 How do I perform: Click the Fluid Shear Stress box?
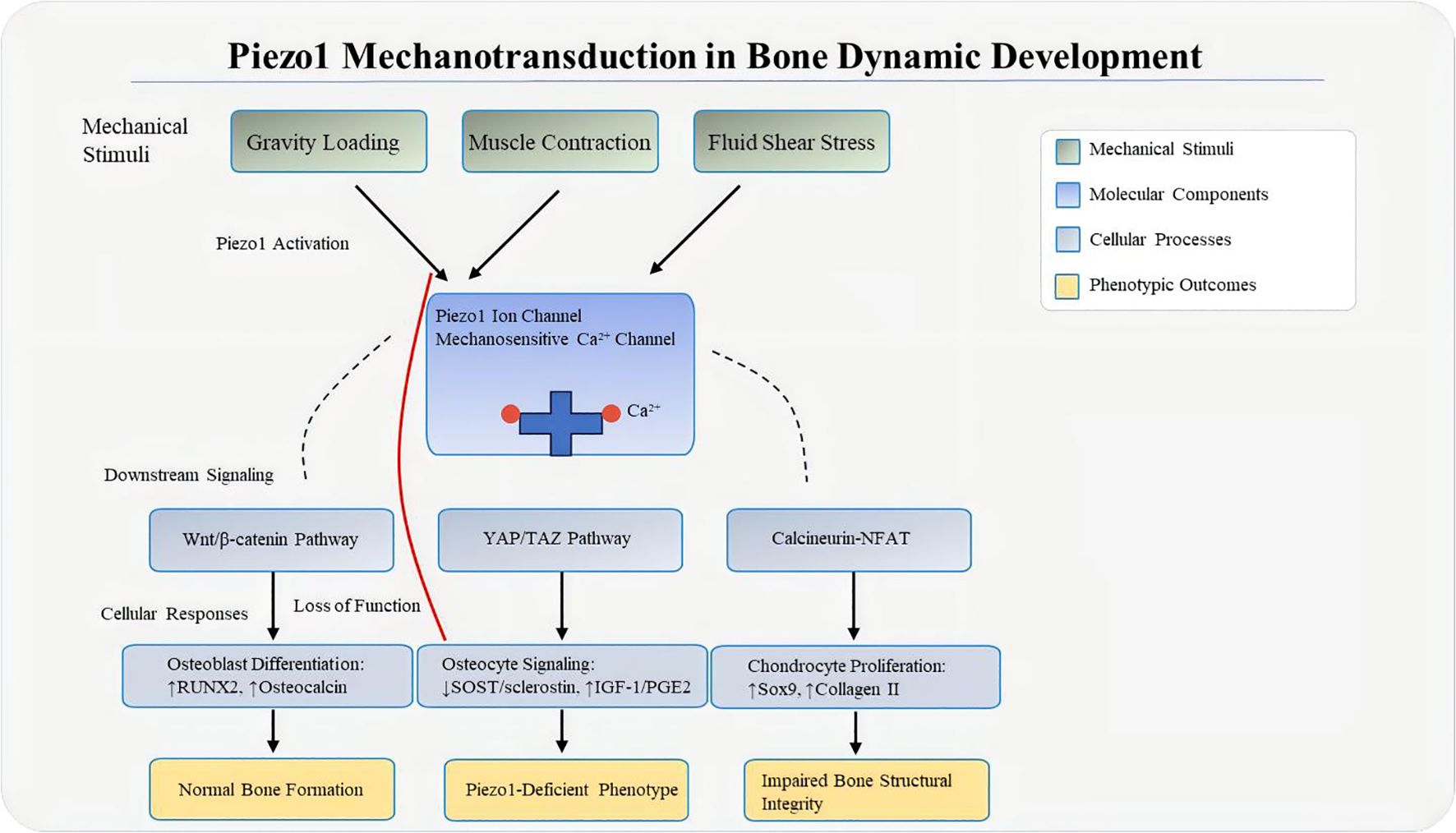[791, 142]
